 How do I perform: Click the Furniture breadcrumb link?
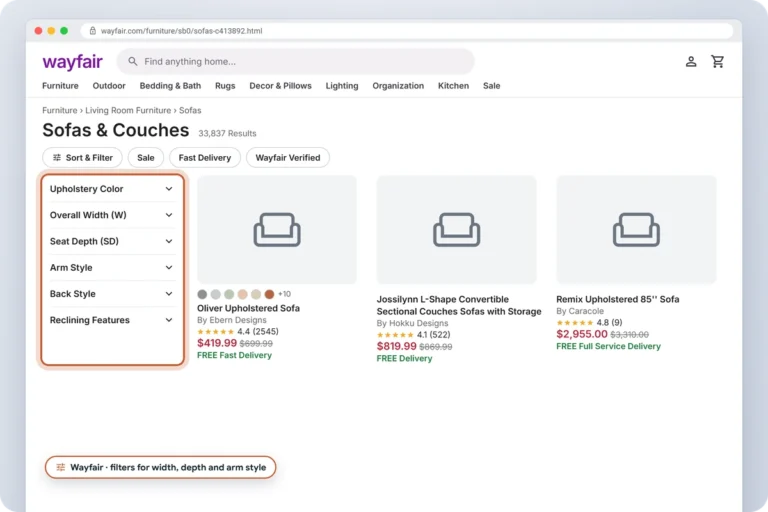pyautogui.click(x=60, y=110)
